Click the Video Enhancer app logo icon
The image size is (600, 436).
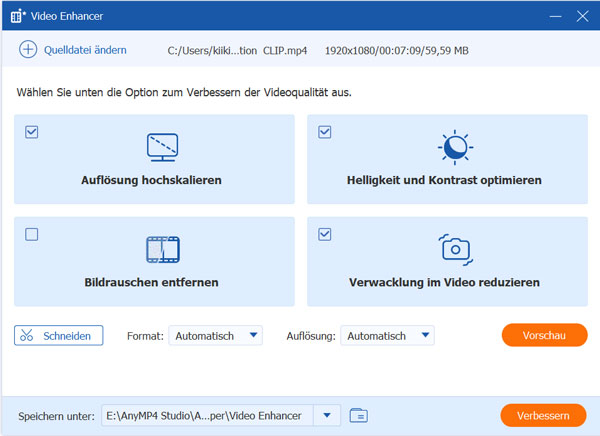[18, 16]
